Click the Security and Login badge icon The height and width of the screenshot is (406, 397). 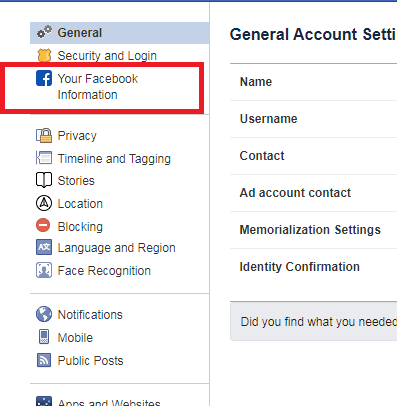[44, 55]
